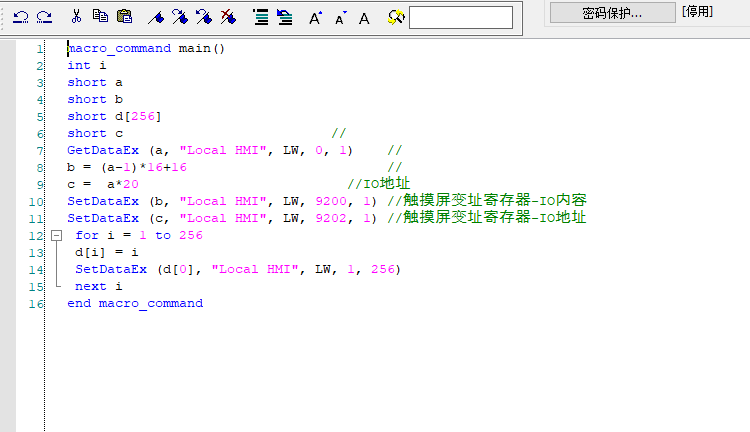
Task: Click the Redo arrow icon
Action: 44,17
